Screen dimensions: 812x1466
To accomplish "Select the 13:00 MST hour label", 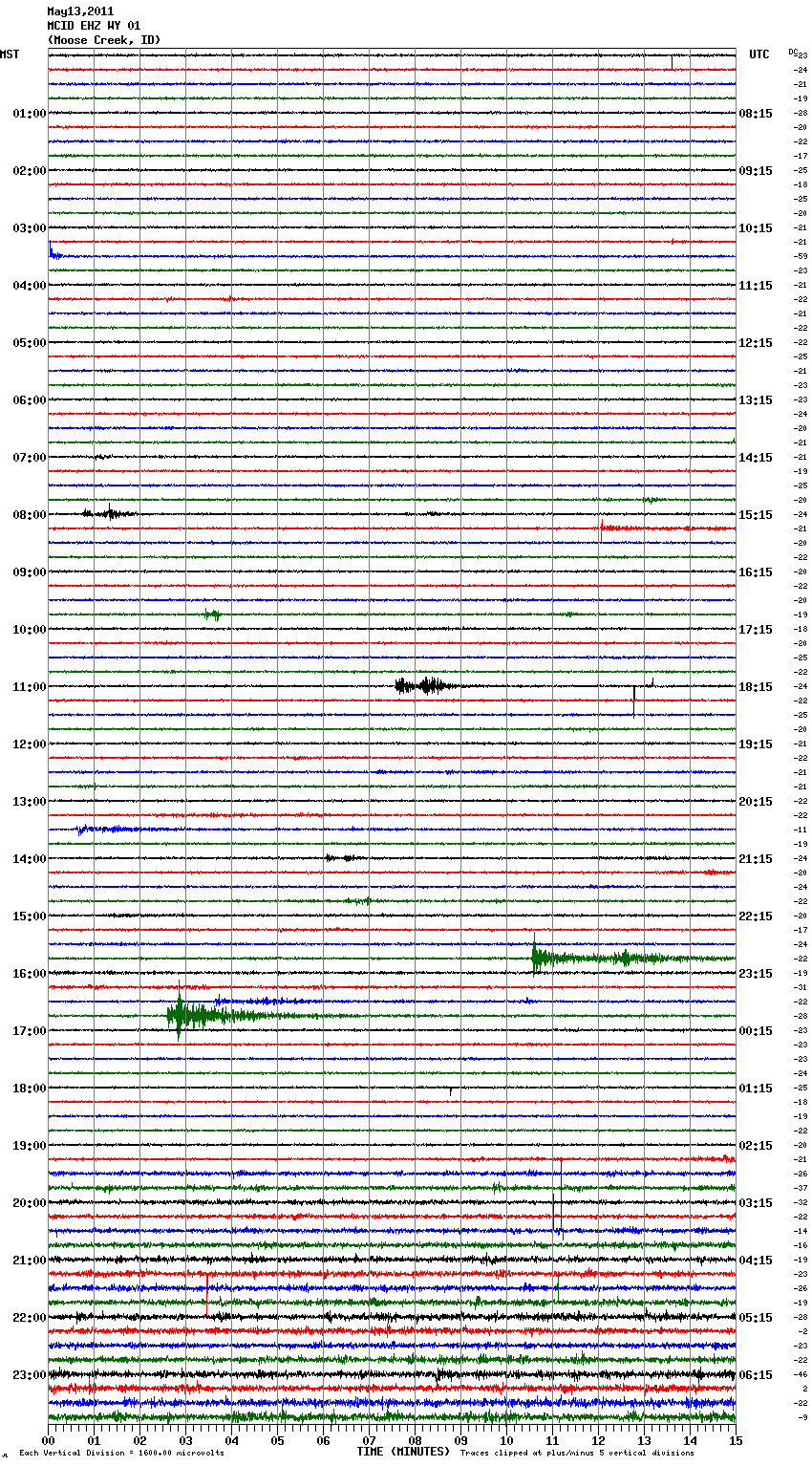I will click(x=30, y=802).
